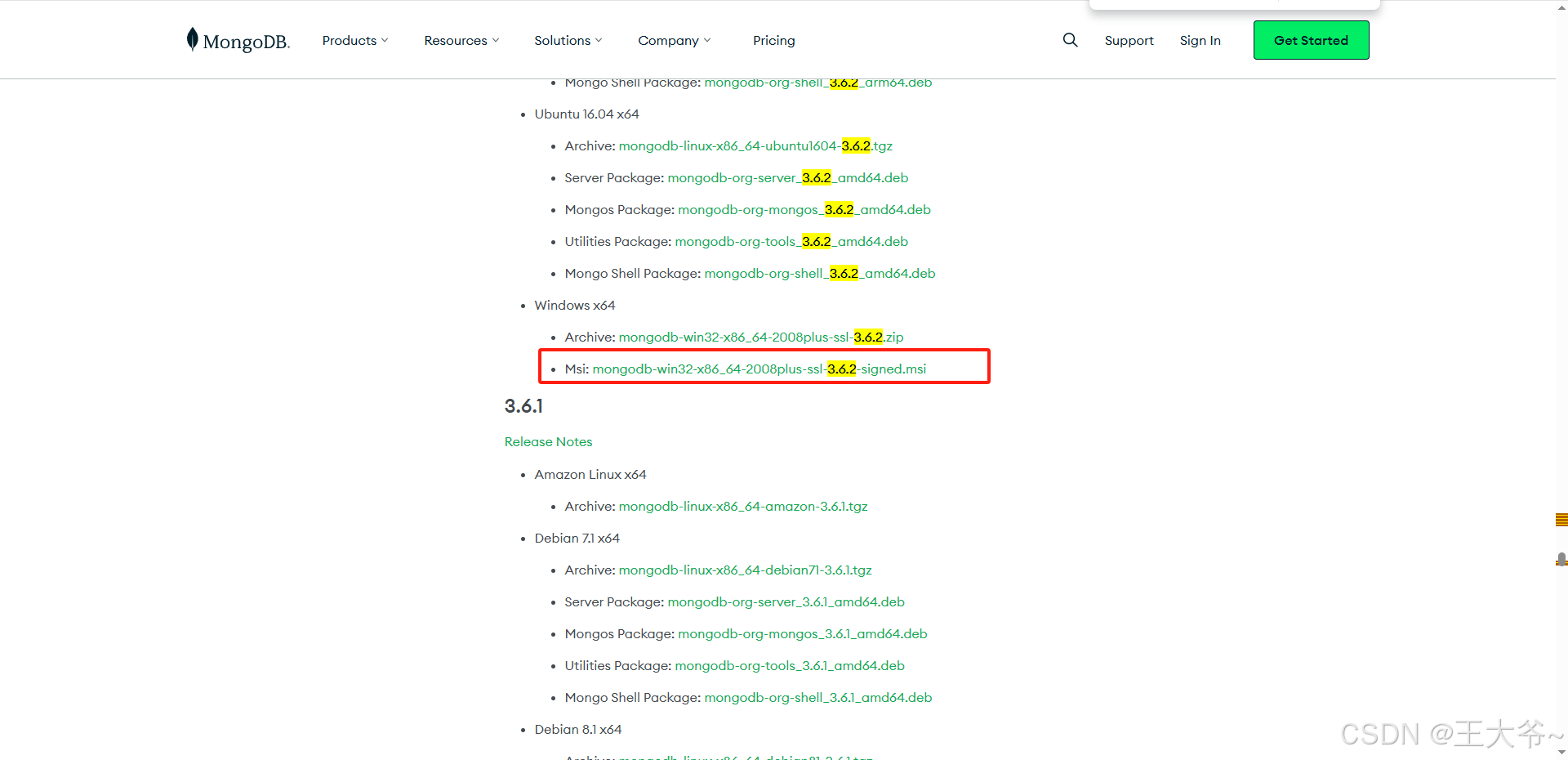1568x760 pixels.
Task: Open the site search magnifier
Action: pos(1070,39)
